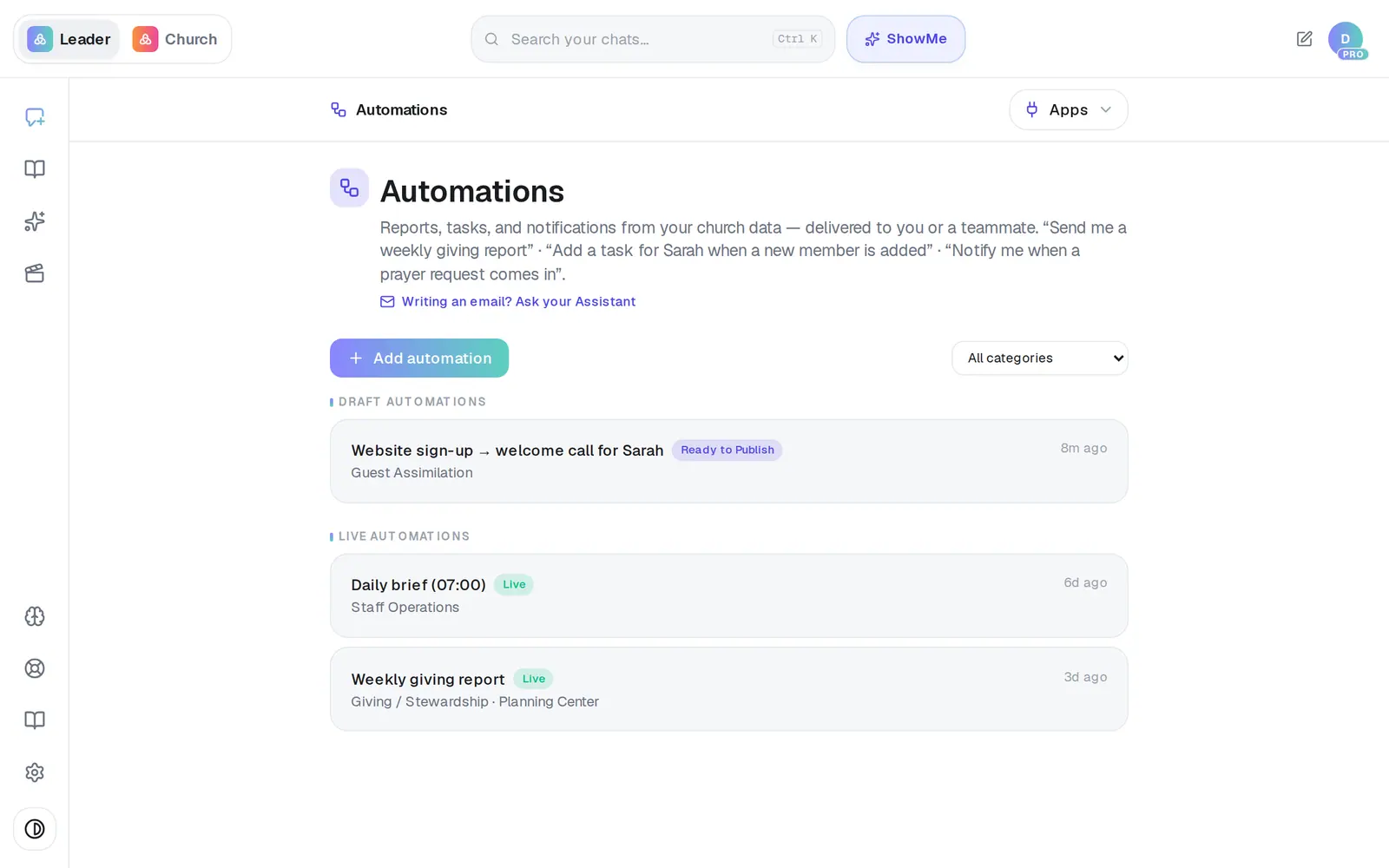
Task: Open the sparkles AI tools sidebar icon
Action: pyautogui.click(x=35, y=221)
